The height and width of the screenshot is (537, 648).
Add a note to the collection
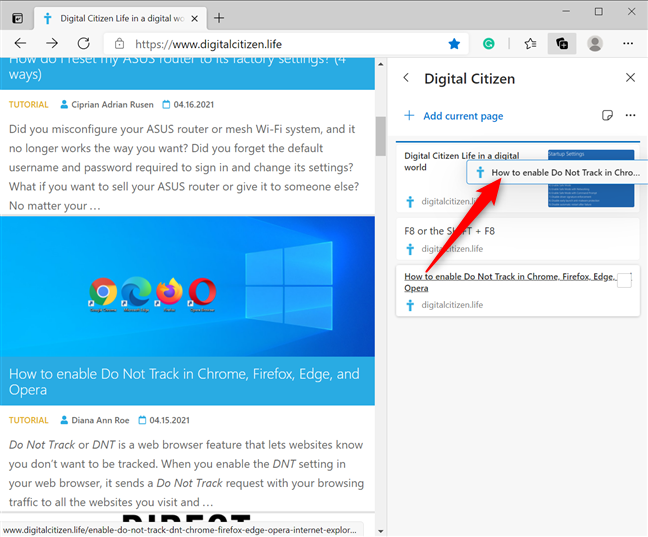(607, 115)
